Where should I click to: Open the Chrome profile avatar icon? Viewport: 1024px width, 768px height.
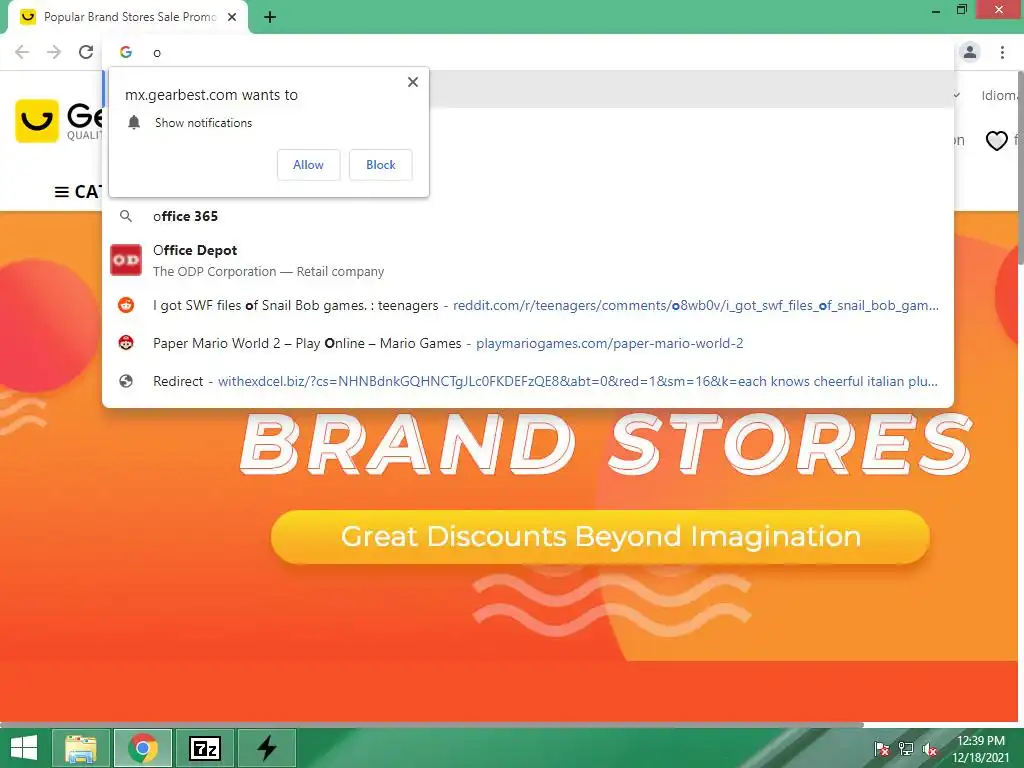(x=970, y=52)
